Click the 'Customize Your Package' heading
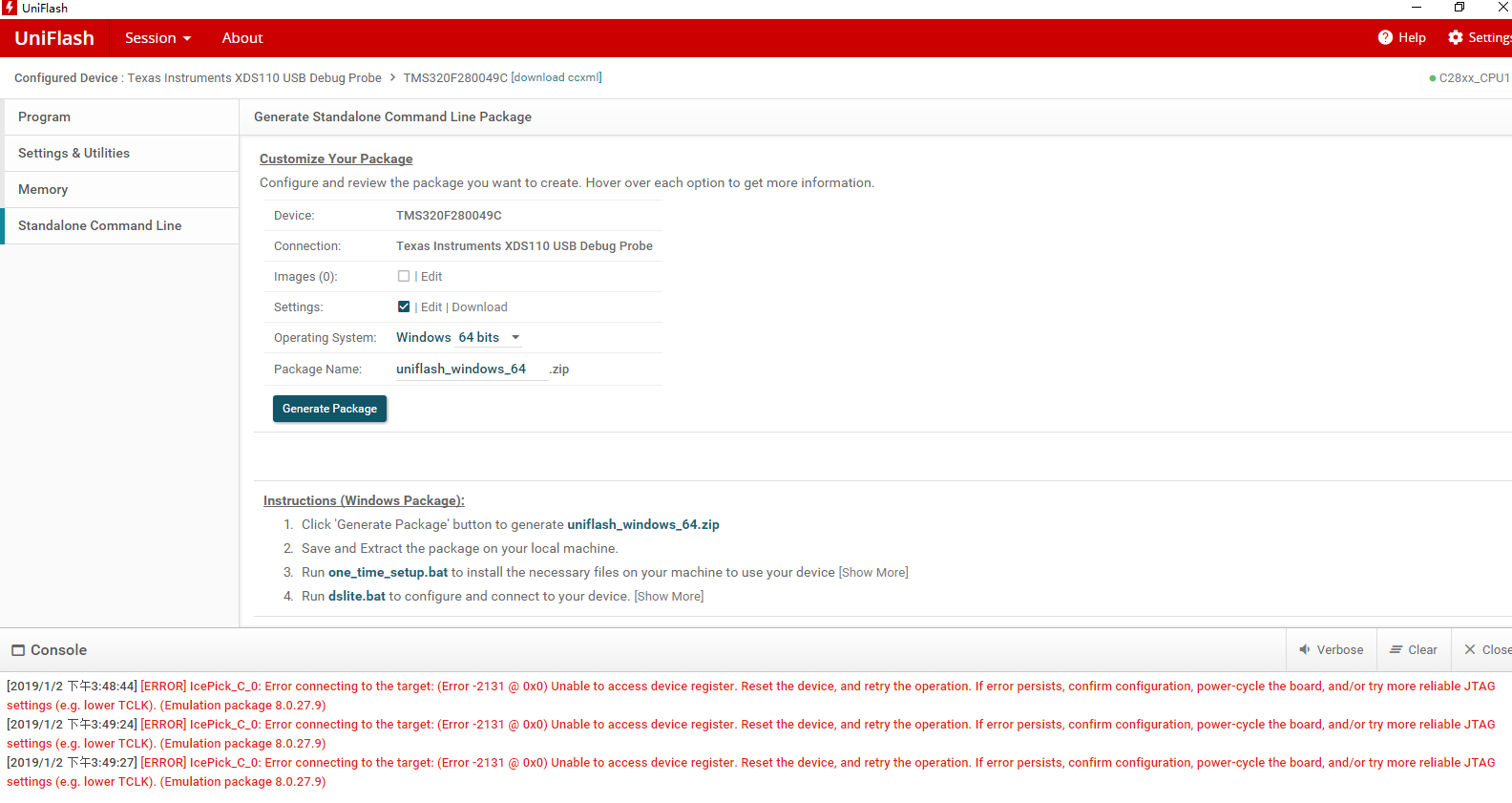Viewport: 1512px width, 803px height. (336, 158)
